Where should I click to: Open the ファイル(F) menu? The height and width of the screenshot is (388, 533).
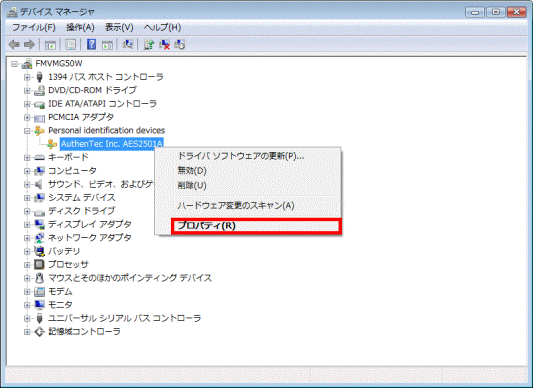33,27
